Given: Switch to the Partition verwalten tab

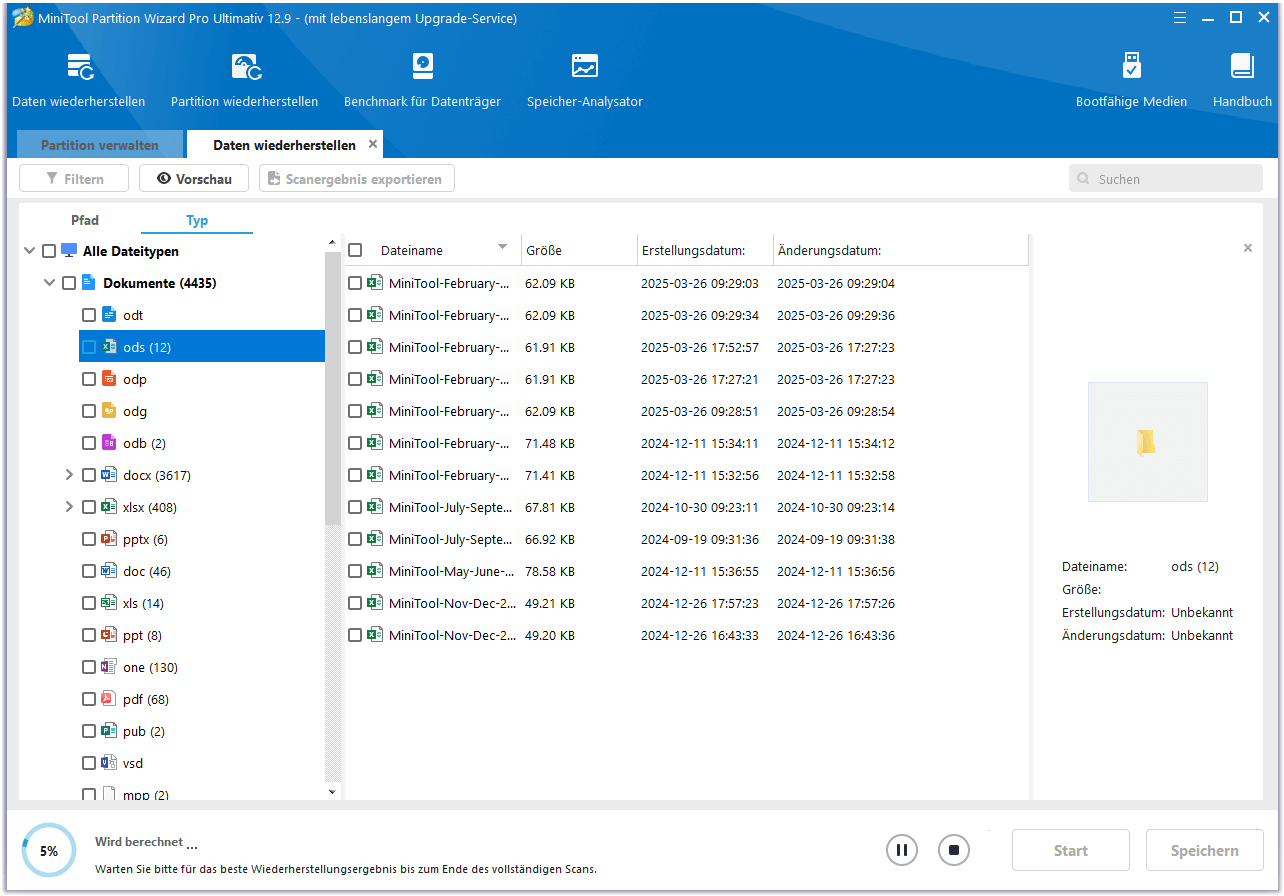Looking at the screenshot, I should (x=100, y=145).
